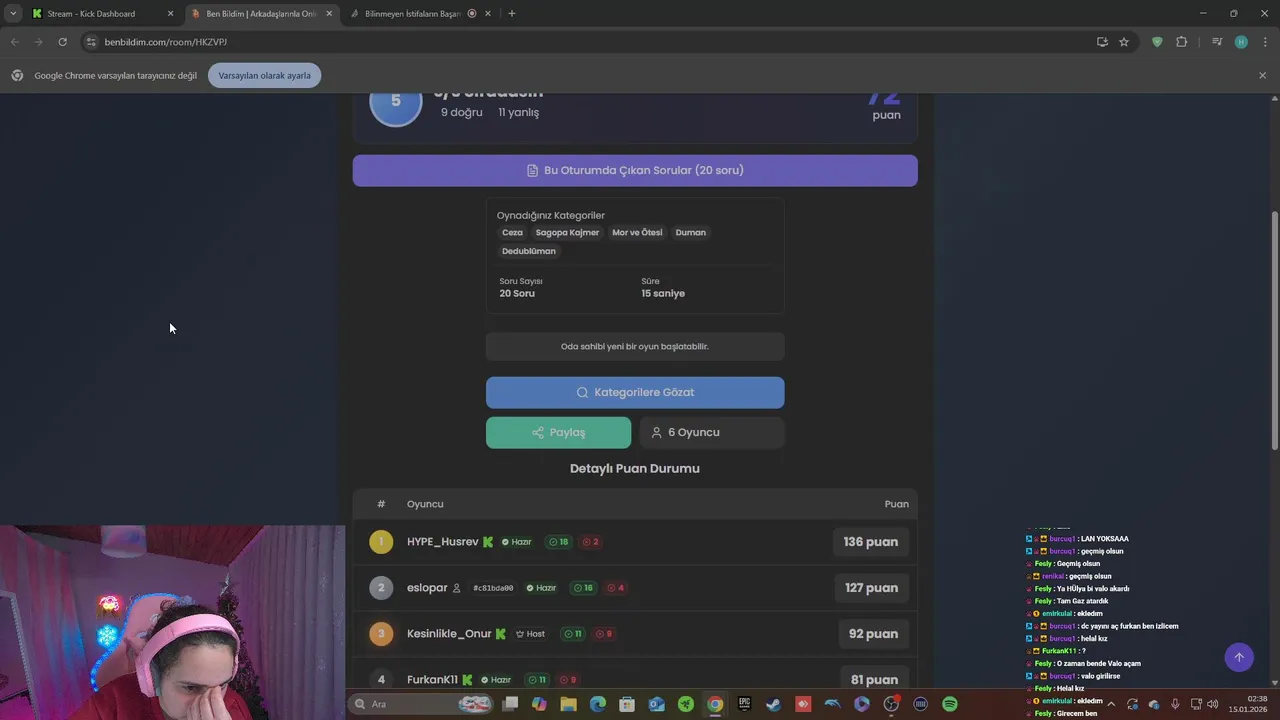Click the 92 puan score
1280x720 pixels.
pos(873,634)
